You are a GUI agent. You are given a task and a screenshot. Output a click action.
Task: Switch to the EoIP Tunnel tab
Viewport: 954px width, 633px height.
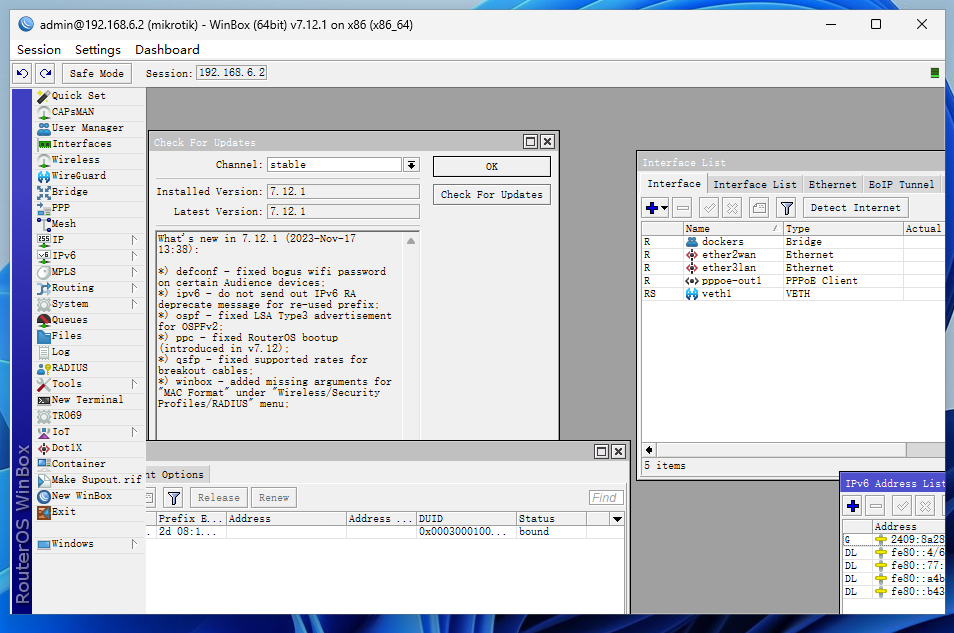(901, 184)
